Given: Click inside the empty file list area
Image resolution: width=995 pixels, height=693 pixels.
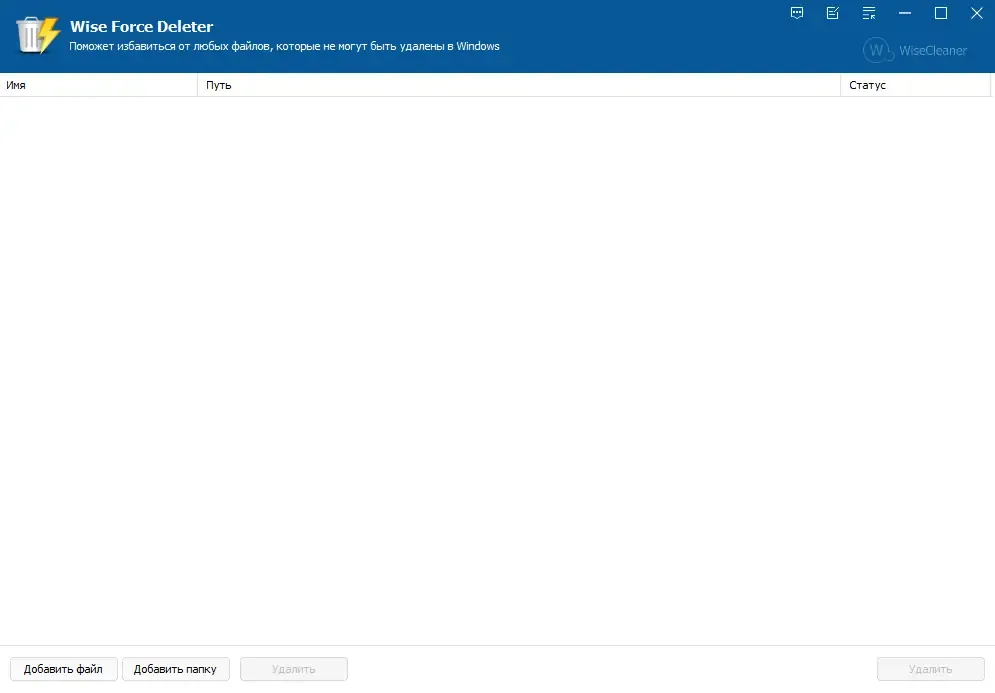Looking at the screenshot, I should pyautogui.click(x=498, y=371).
